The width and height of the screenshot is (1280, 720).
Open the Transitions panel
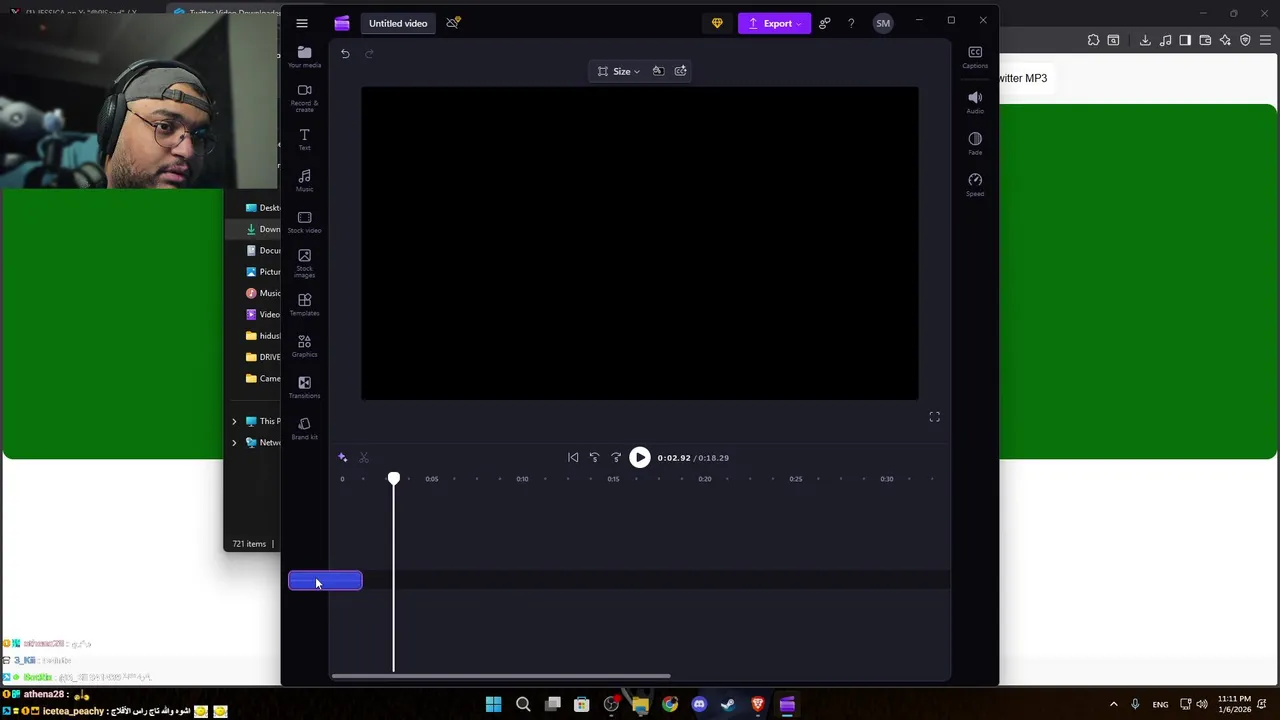click(x=305, y=387)
